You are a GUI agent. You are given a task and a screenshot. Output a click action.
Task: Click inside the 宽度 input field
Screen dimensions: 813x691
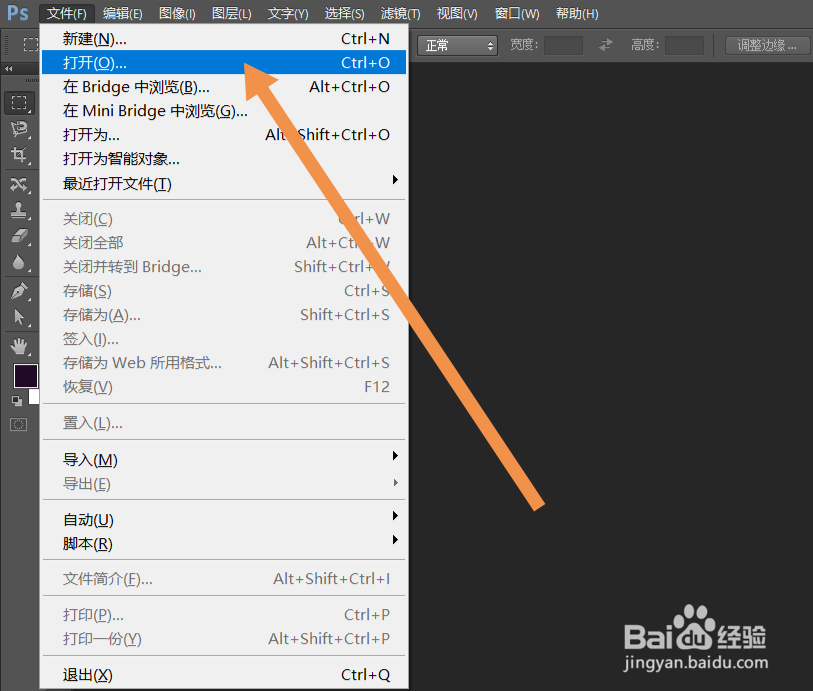562,45
